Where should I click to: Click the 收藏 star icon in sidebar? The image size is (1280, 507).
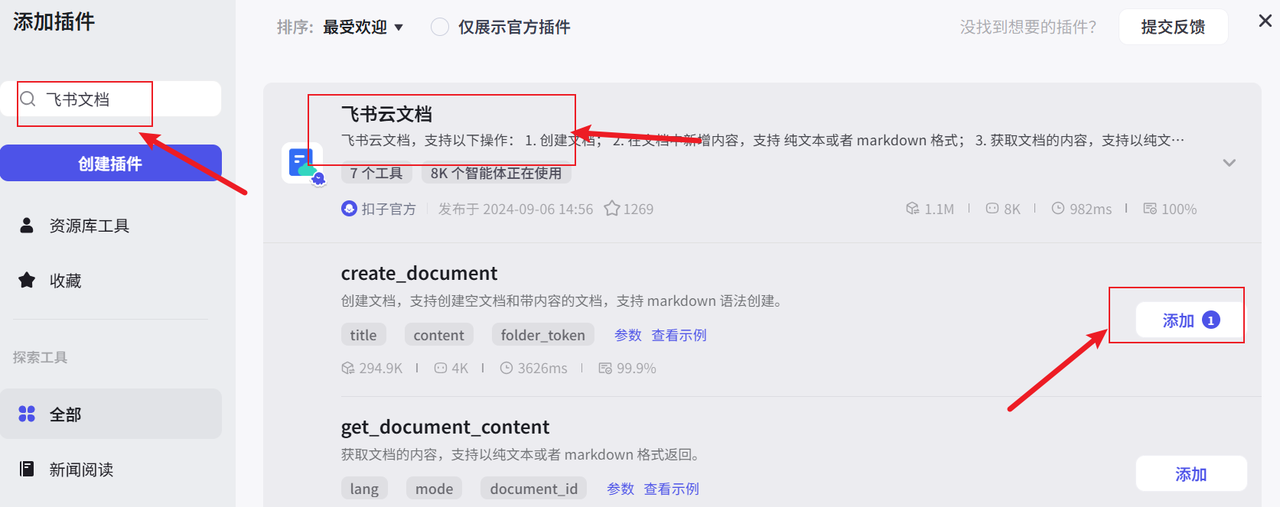[27, 280]
